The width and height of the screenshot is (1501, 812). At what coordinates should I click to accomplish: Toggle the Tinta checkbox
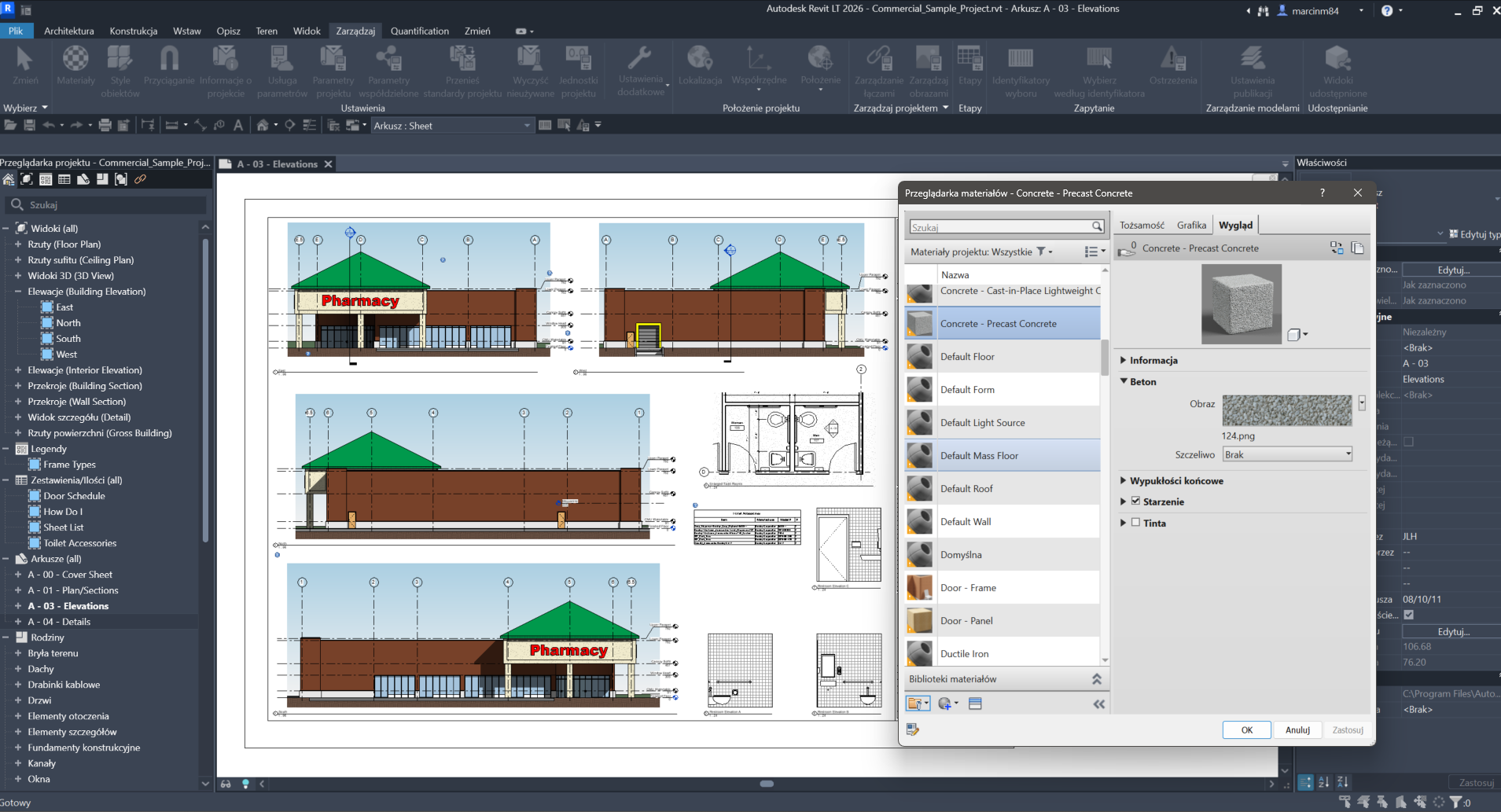tap(1135, 522)
